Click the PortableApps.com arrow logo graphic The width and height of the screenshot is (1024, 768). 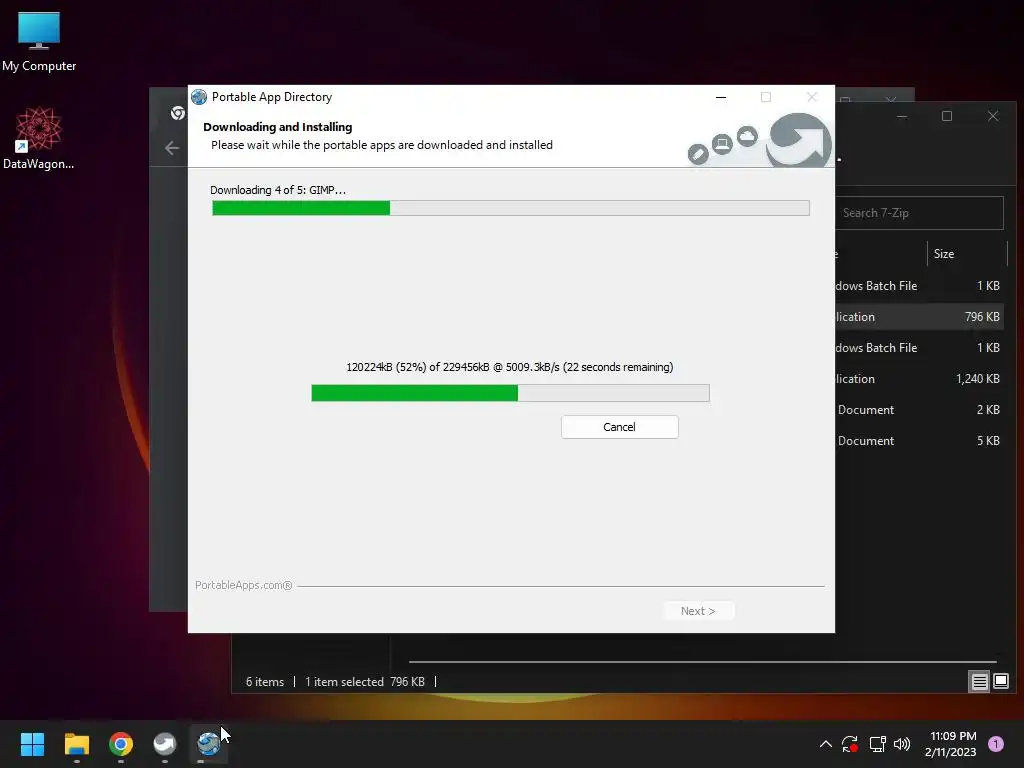(x=799, y=139)
